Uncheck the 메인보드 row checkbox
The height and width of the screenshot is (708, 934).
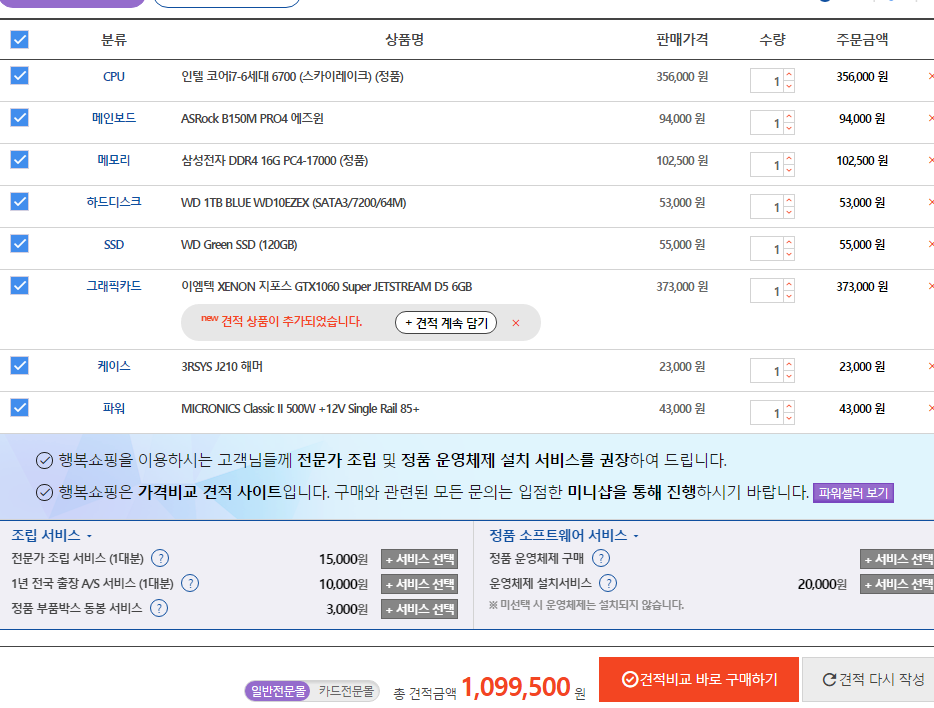(20, 118)
